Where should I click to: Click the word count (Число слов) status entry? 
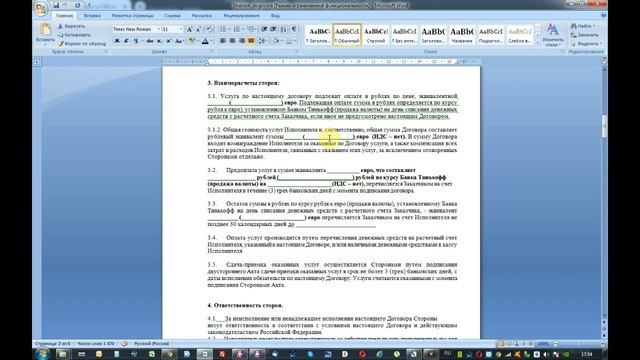tap(96, 344)
